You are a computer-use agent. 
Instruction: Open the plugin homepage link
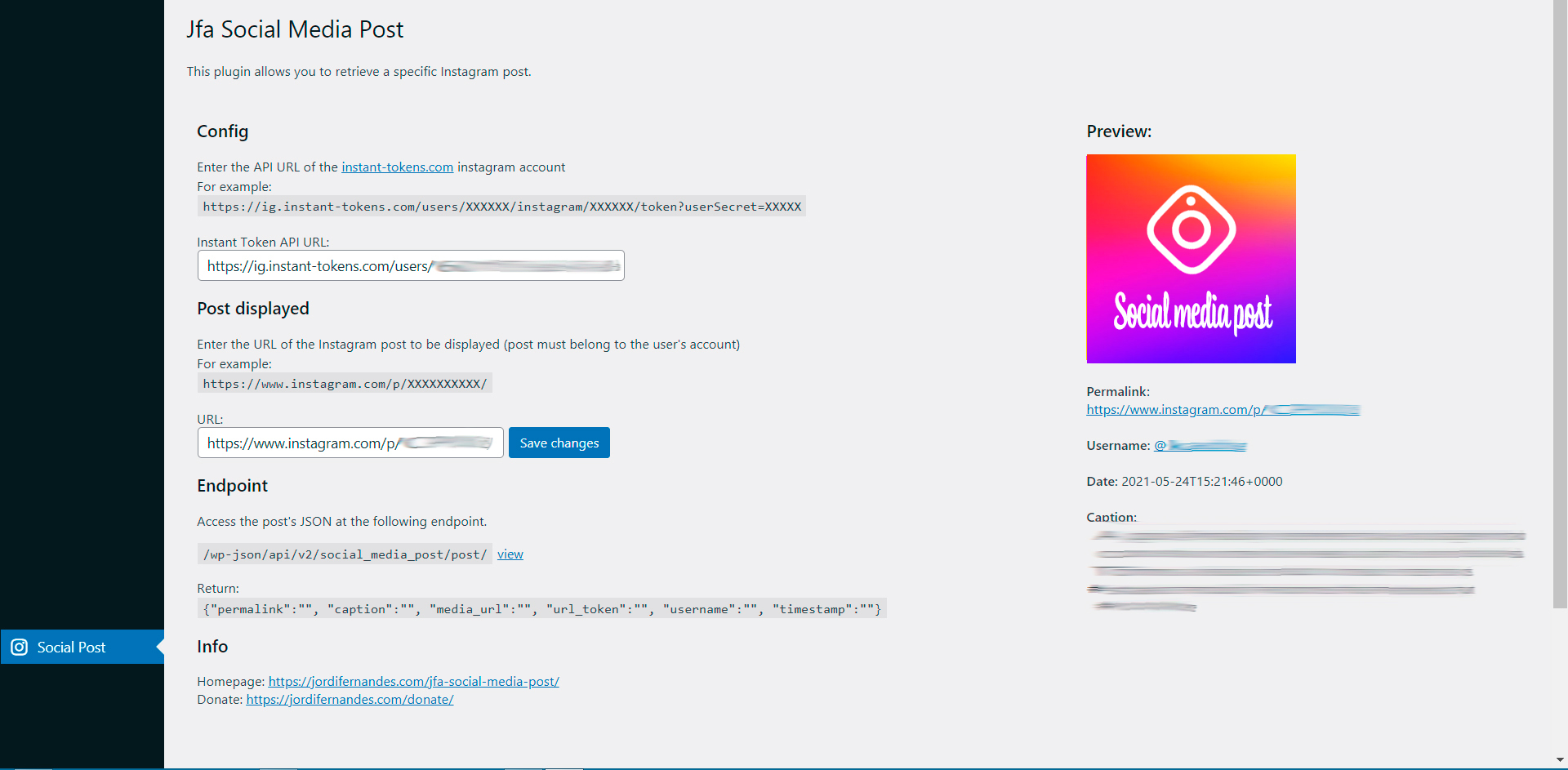(413, 681)
